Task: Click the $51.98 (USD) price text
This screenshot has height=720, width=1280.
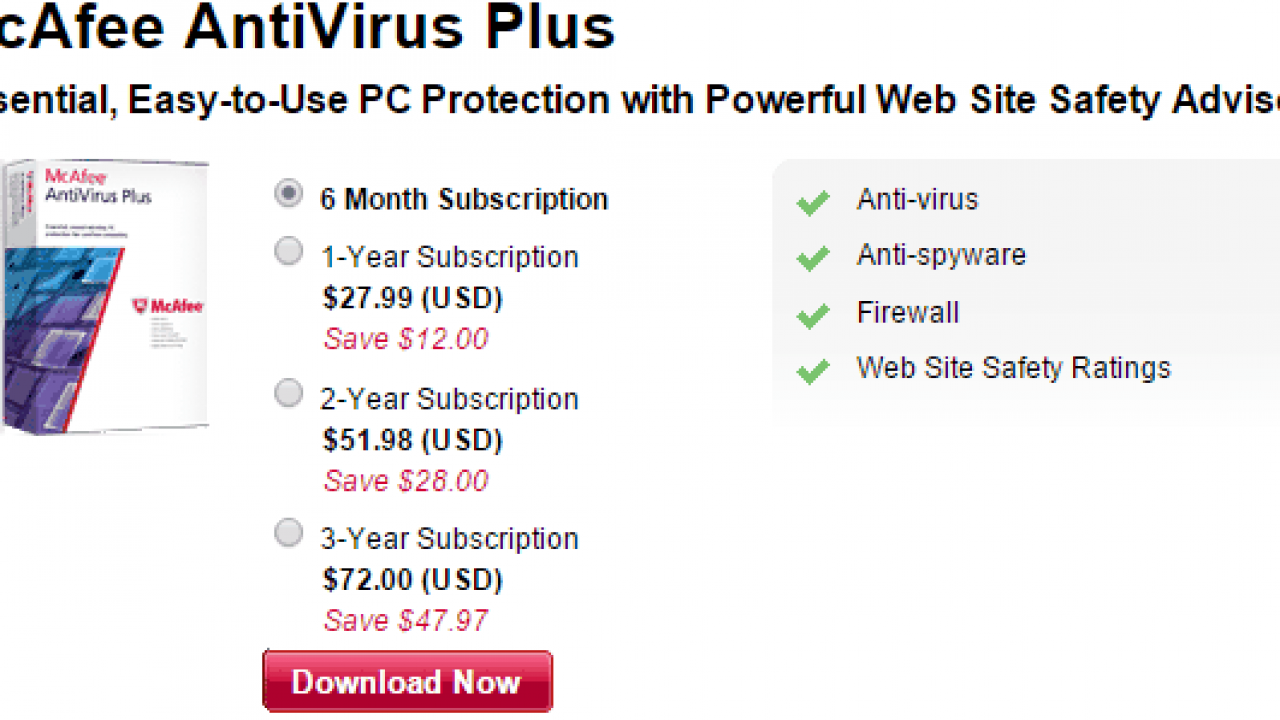Action: [413, 440]
